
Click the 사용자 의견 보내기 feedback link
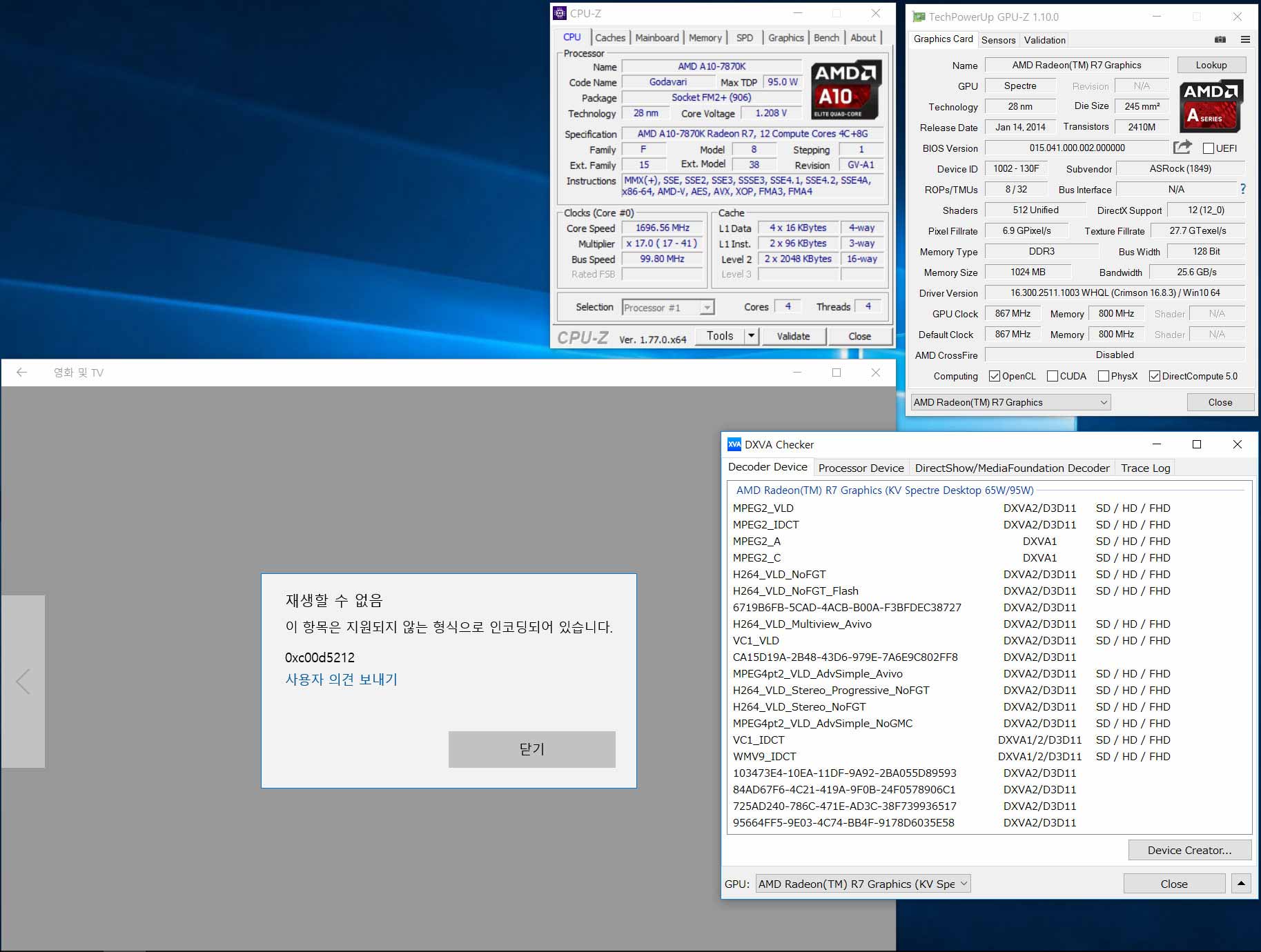pos(341,680)
